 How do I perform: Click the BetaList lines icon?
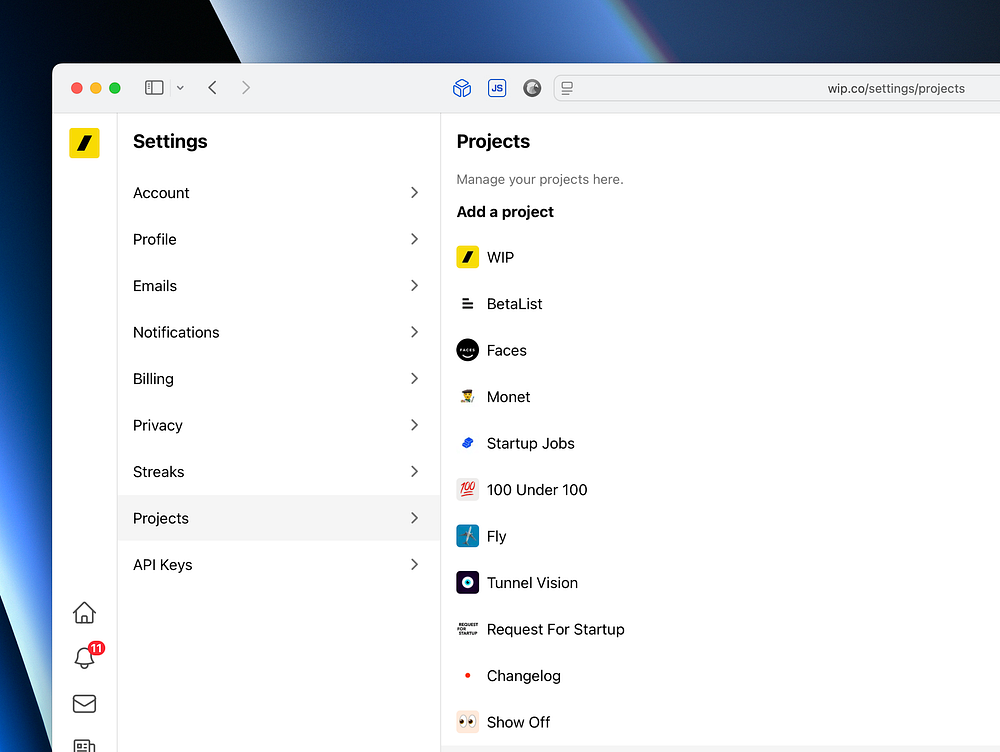pyautogui.click(x=467, y=304)
